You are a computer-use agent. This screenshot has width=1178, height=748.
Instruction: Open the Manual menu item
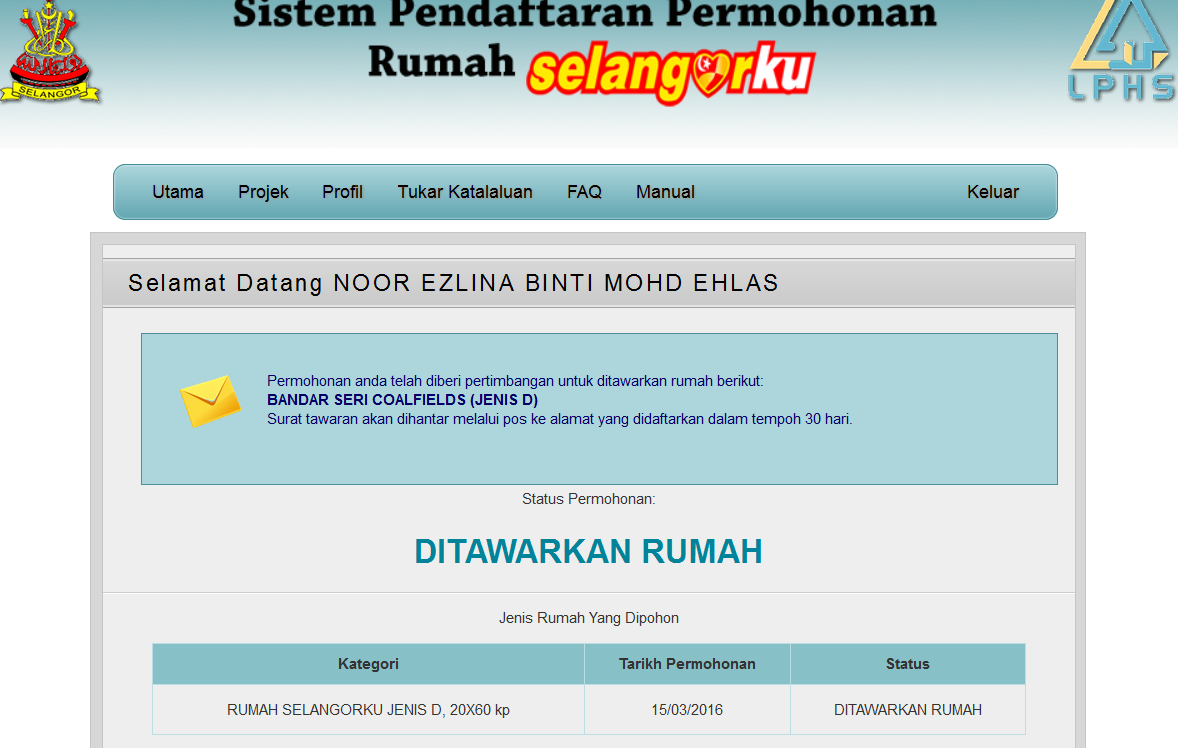tap(665, 192)
